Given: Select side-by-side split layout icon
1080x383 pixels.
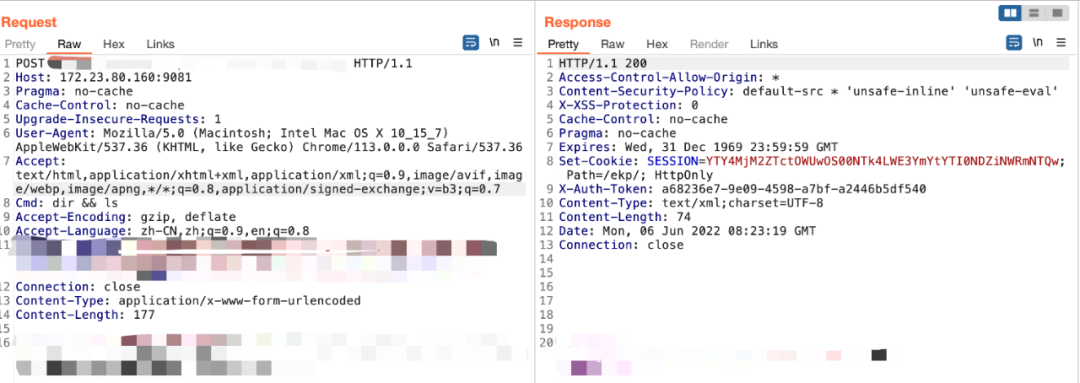Looking at the screenshot, I should pos(1010,13).
